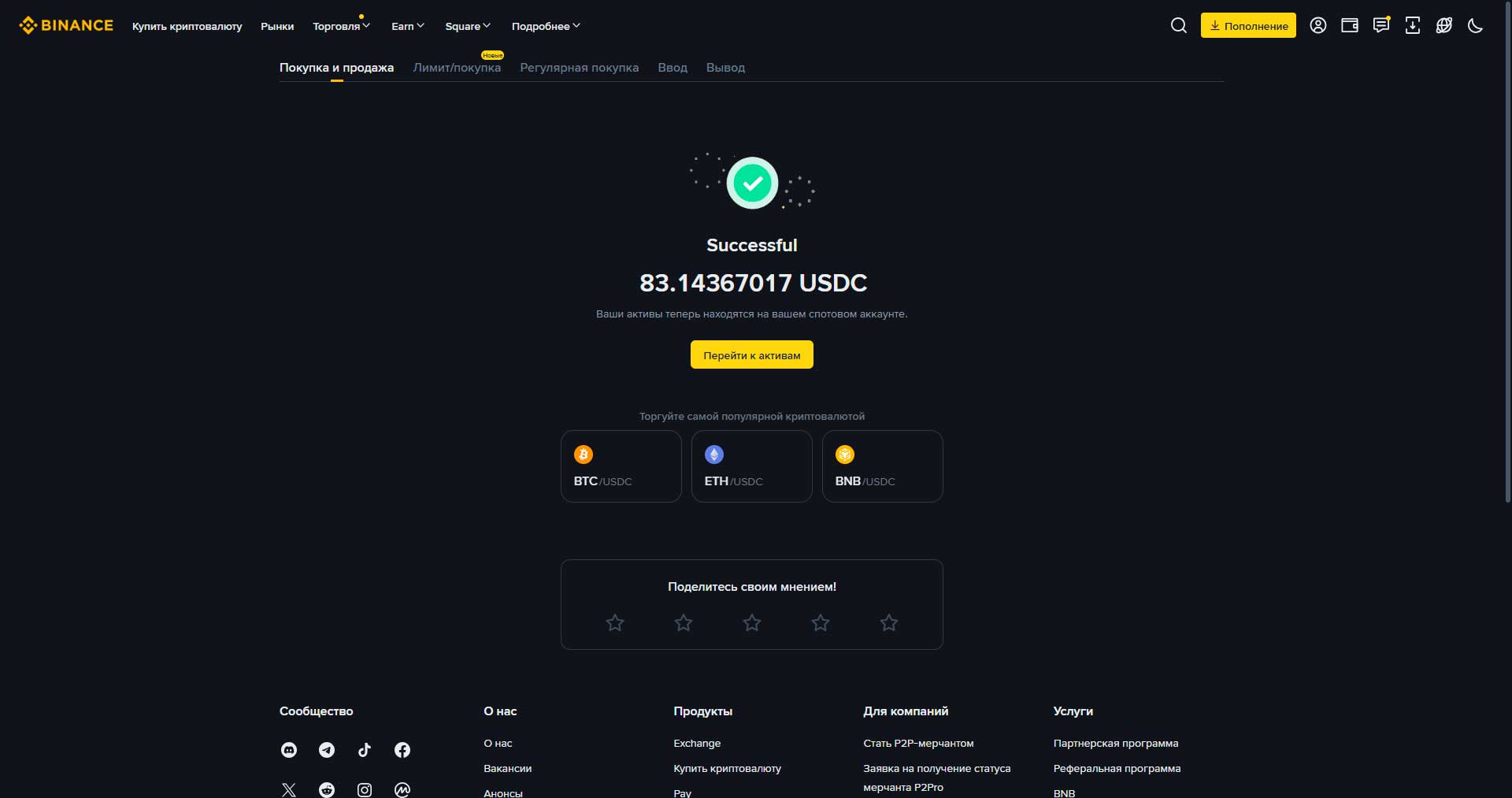Click the Successful heading text
The height and width of the screenshot is (798, 1512).
(x=752, y=245)
